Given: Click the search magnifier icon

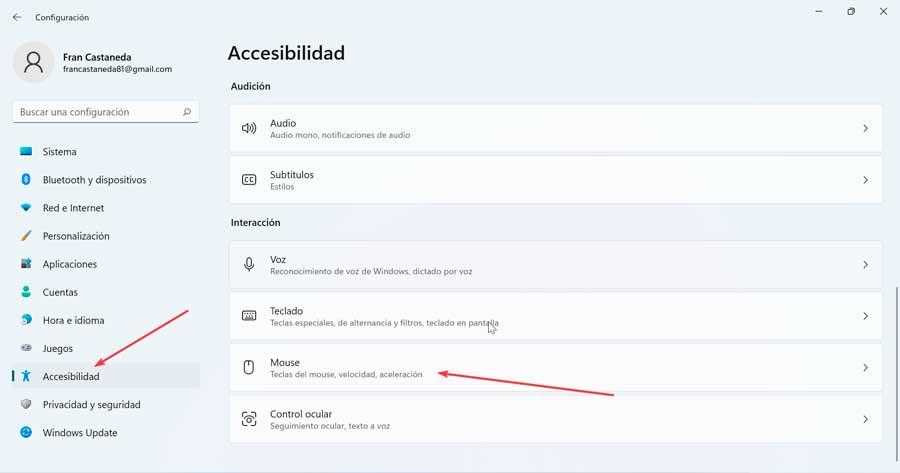Looking at the screenshot, I should [187, 113].
